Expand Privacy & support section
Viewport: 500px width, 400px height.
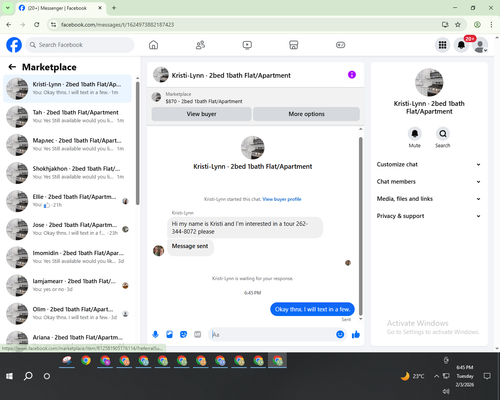click(x=429, y=216)
